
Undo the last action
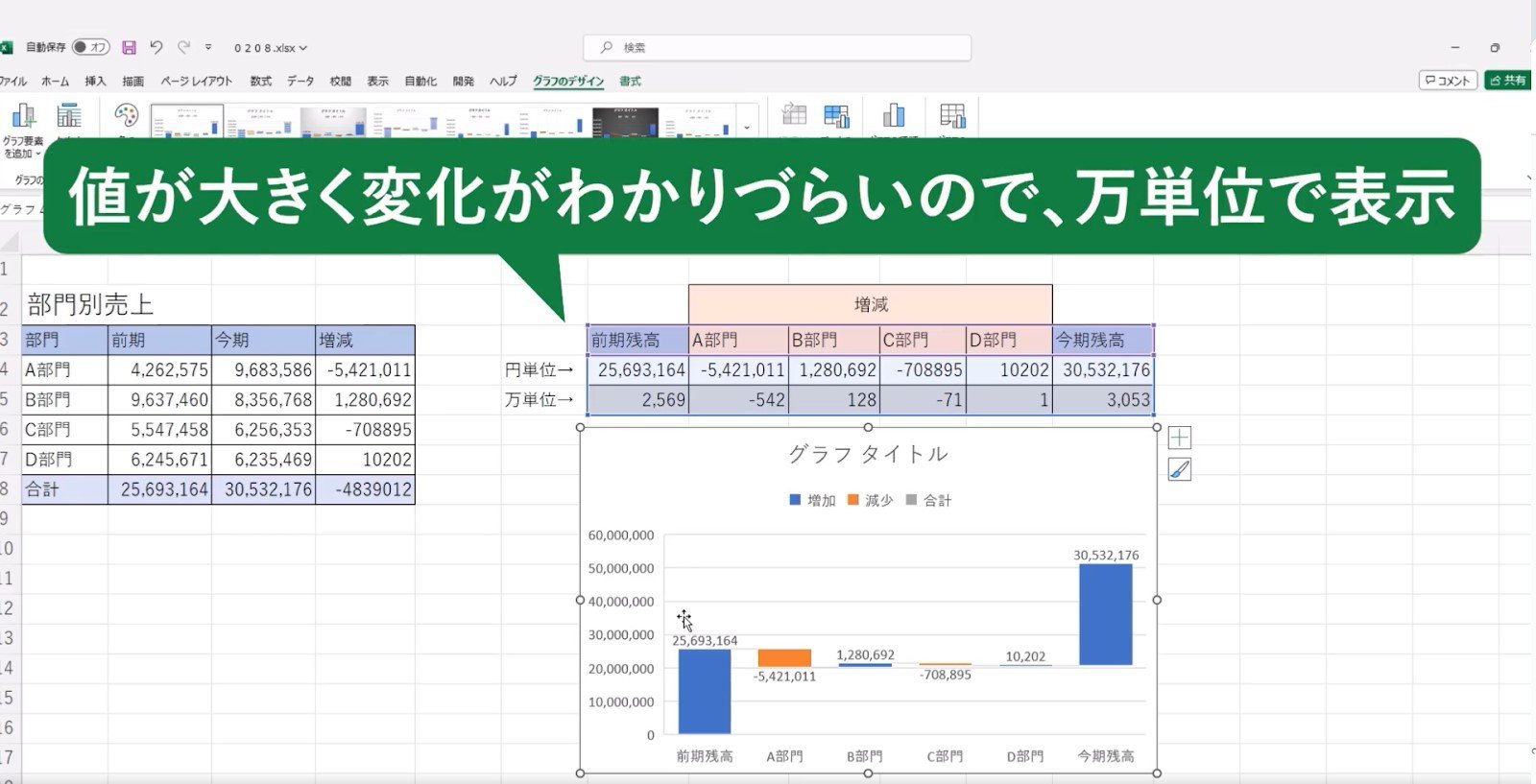click(x=156, y=47)
